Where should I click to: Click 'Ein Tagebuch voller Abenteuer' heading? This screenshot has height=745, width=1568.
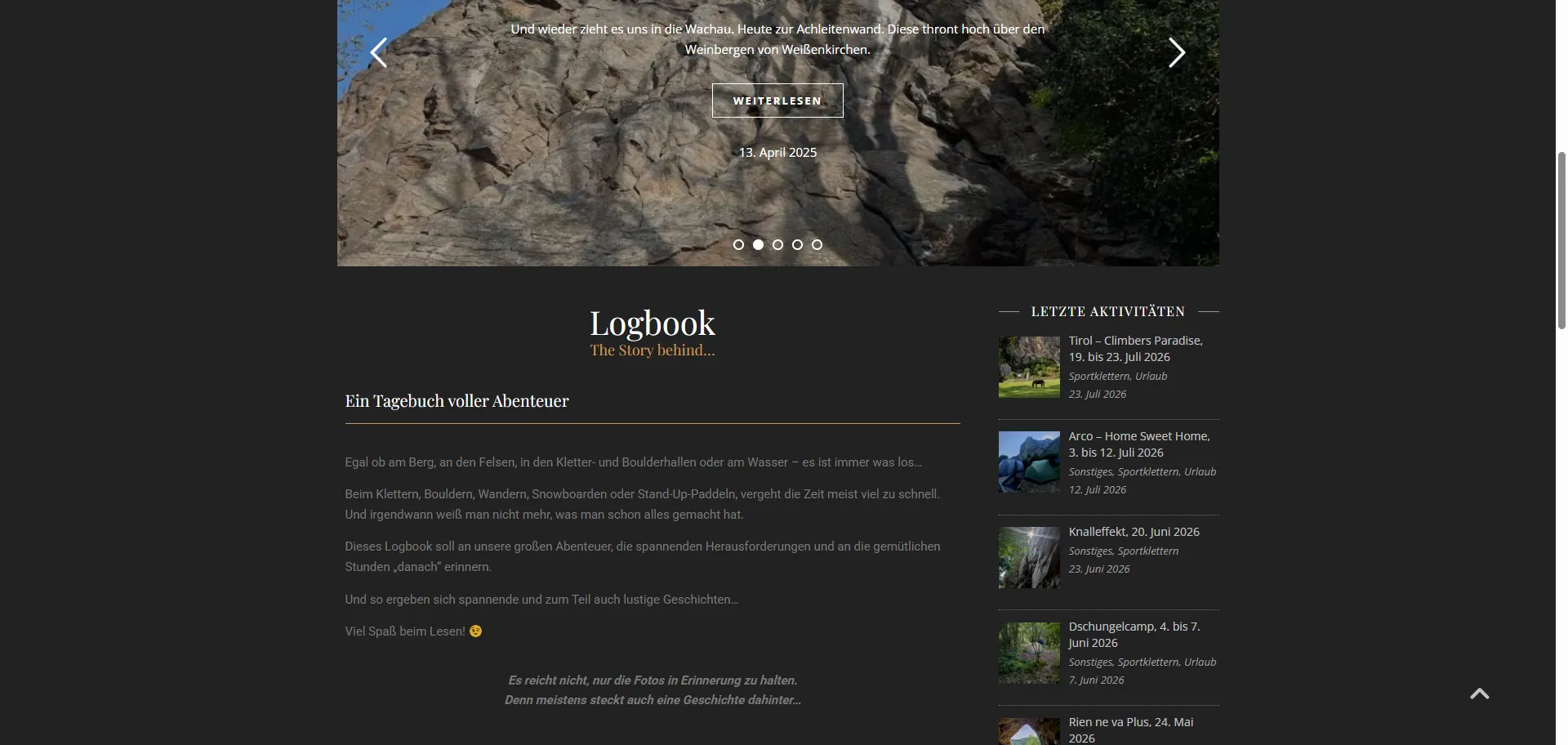tap(457, 401)
